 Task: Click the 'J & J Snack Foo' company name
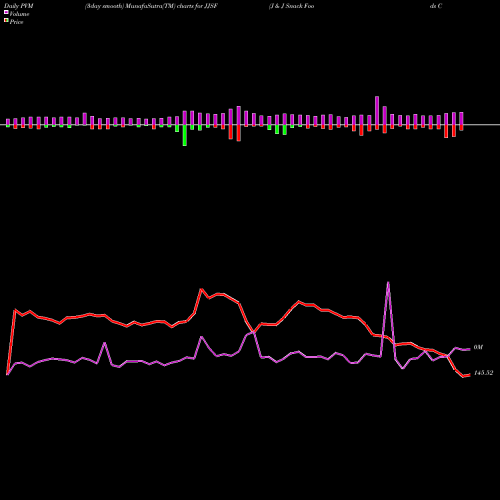(x=292, y=6)
